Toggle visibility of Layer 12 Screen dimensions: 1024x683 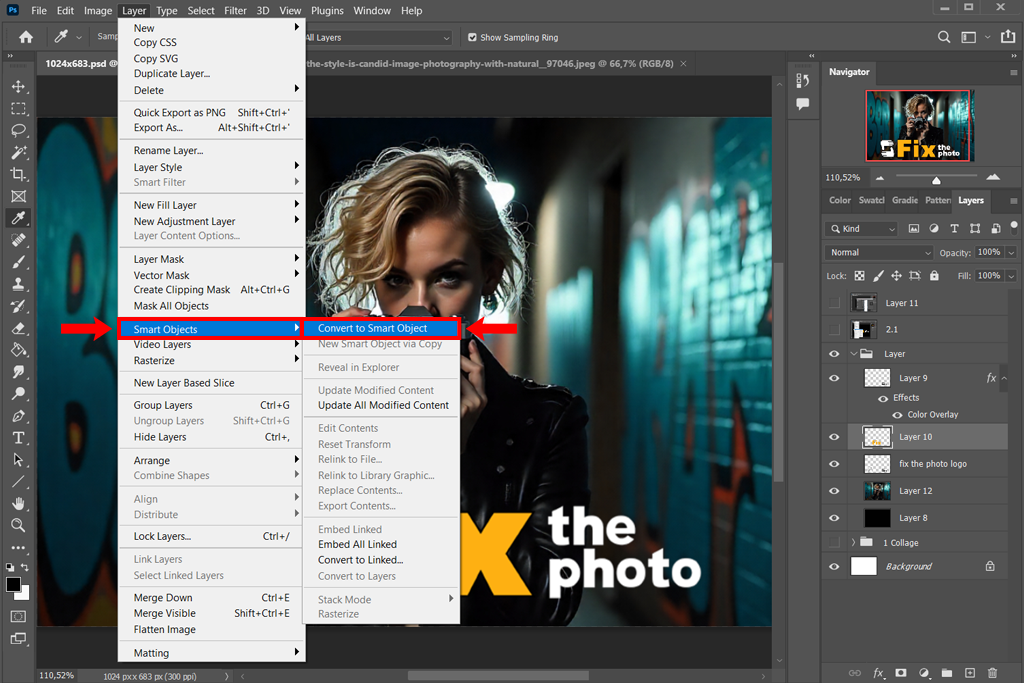coord(834,491)
